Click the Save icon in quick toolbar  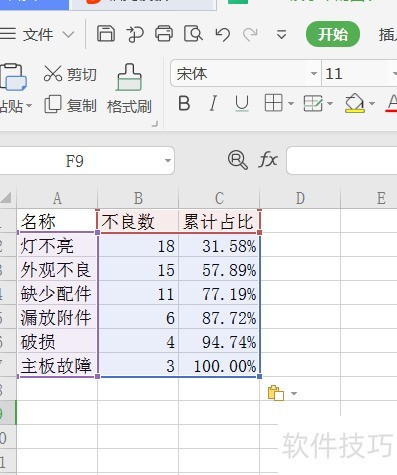106,34
